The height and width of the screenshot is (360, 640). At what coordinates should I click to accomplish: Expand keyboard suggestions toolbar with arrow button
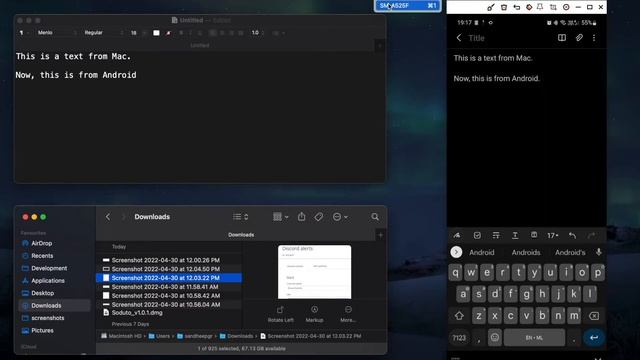456,252
